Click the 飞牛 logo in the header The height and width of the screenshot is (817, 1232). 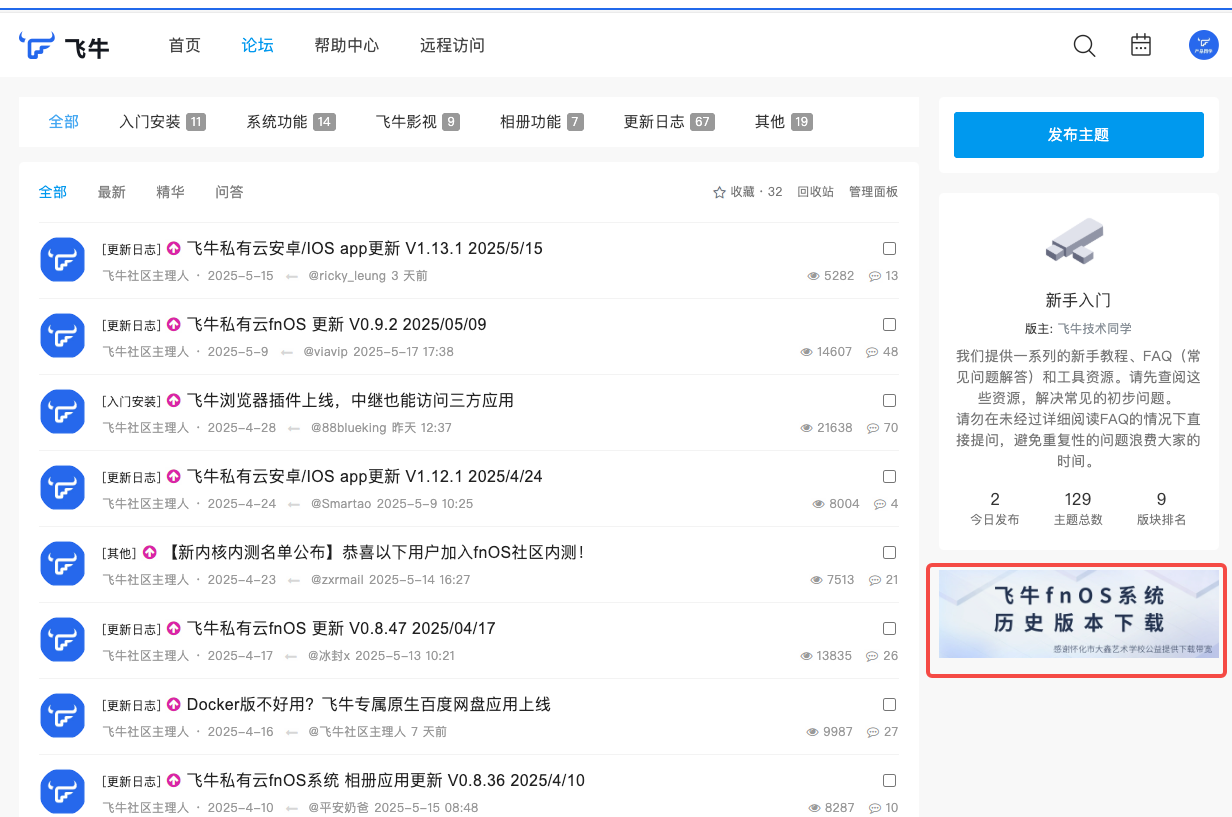pyautogui.click(x=64, y=46)
